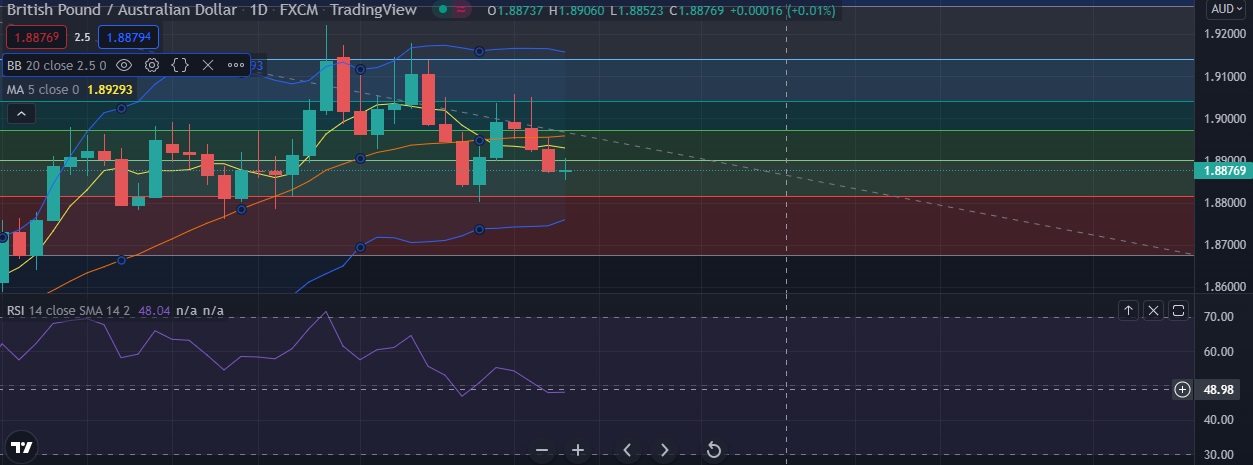Click the 1.91000 price scale label
1253x465 pixels.
(1224, 76)
